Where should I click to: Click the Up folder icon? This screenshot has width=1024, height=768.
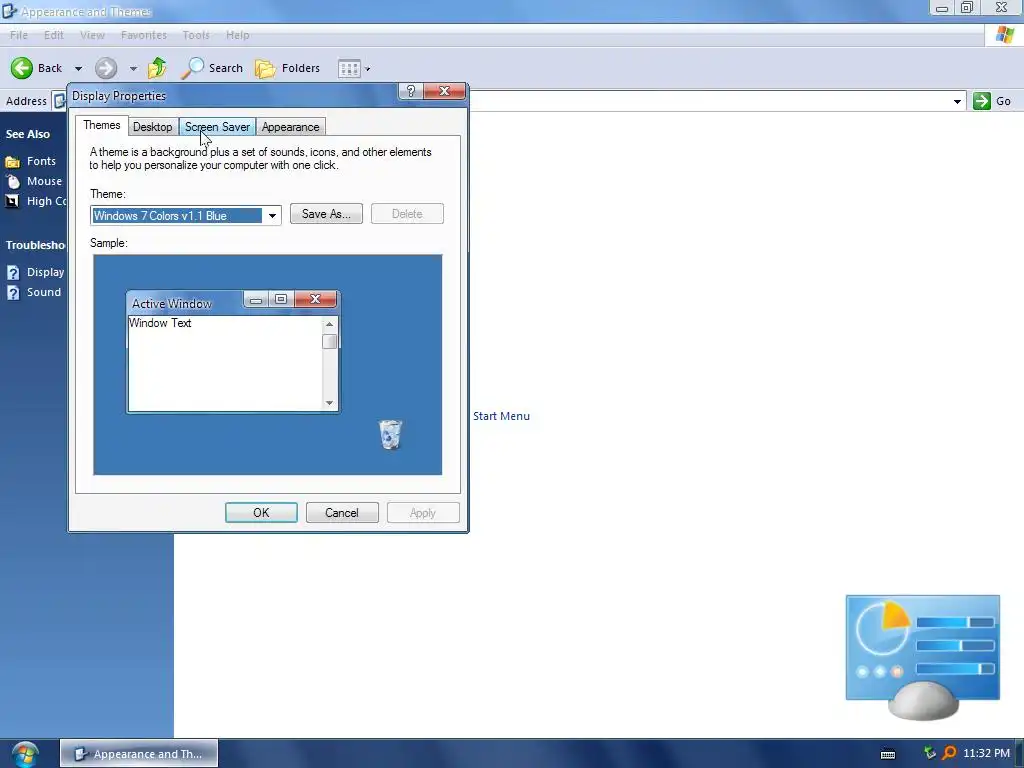pos(157,68)
